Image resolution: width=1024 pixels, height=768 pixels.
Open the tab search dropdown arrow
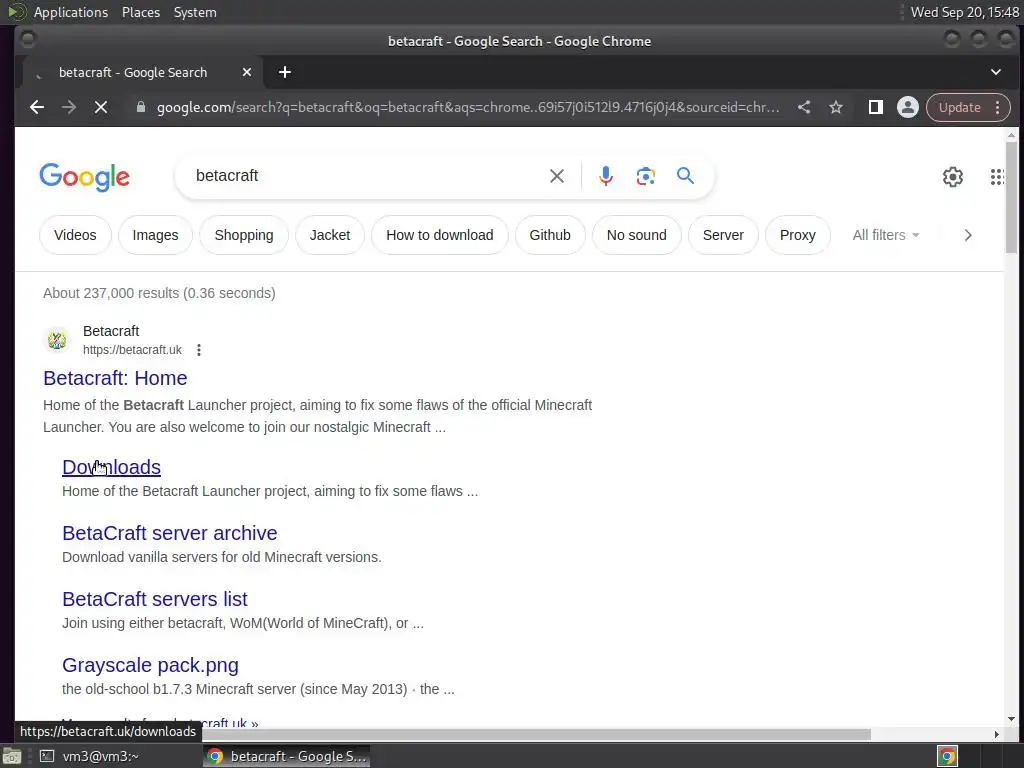click(x=996, y=72)
